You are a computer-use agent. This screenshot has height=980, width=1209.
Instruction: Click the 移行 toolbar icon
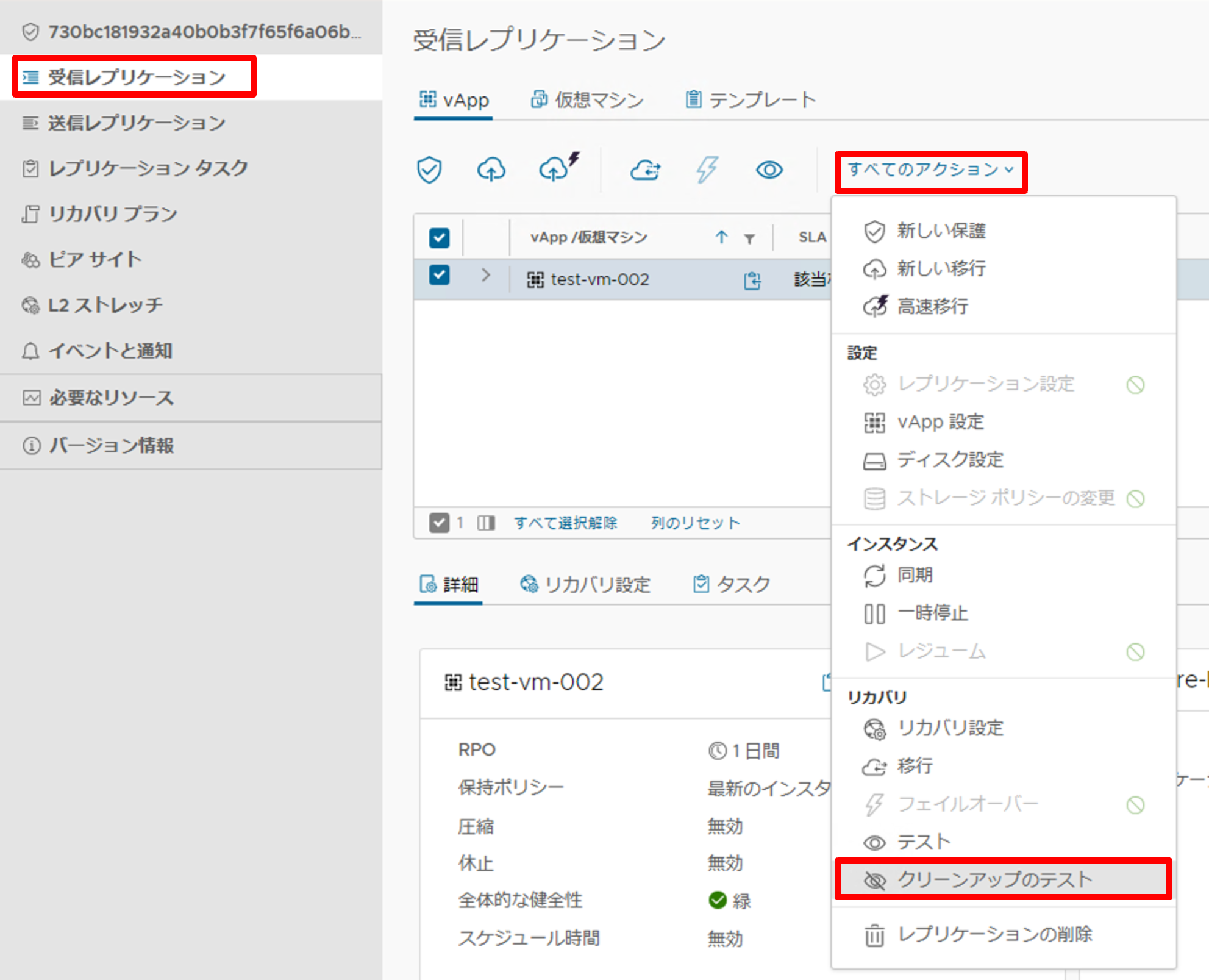click(x=646, y=170)
